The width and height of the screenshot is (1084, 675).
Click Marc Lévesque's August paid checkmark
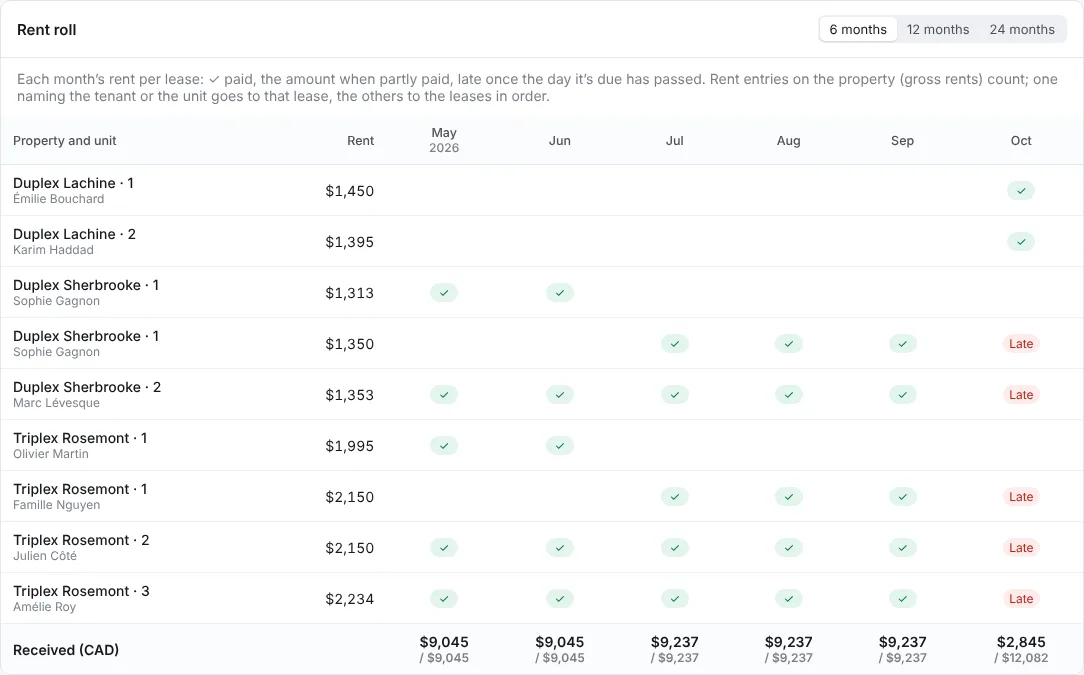[789, 395]
